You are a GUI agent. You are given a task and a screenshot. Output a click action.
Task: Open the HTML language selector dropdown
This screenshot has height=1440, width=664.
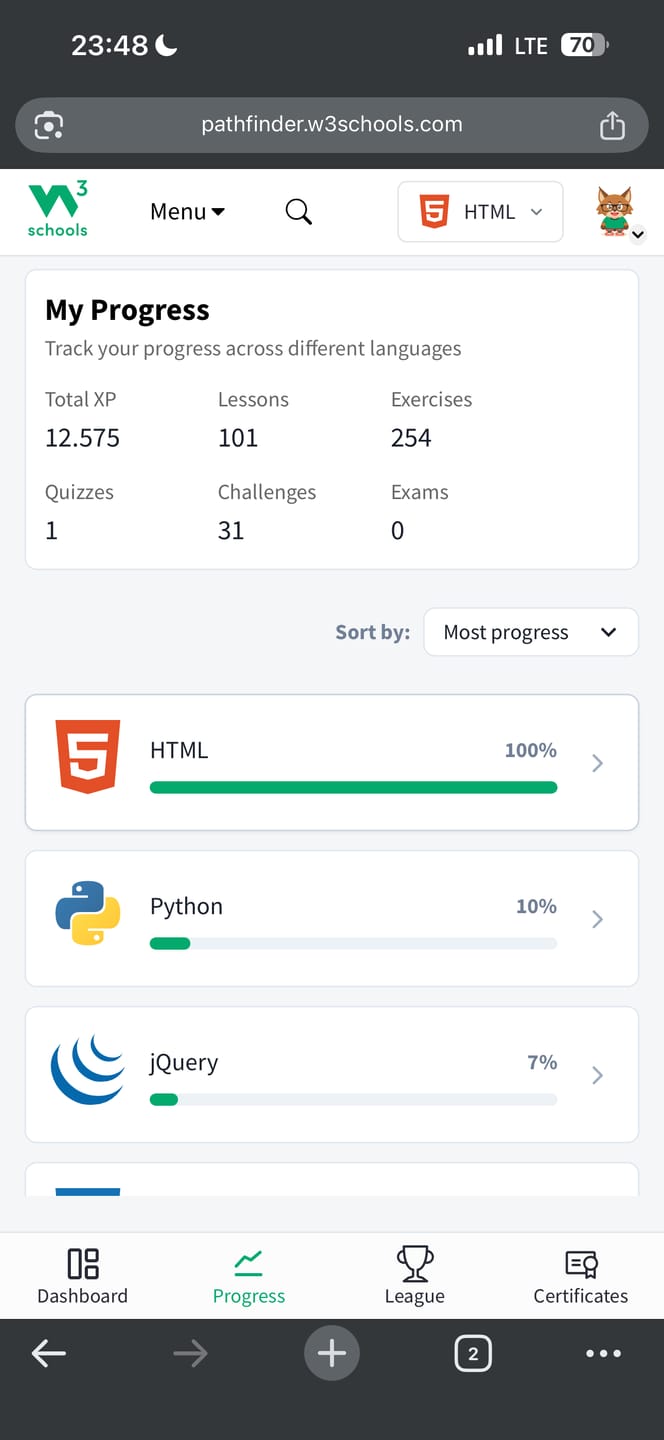tap(480, 211)
